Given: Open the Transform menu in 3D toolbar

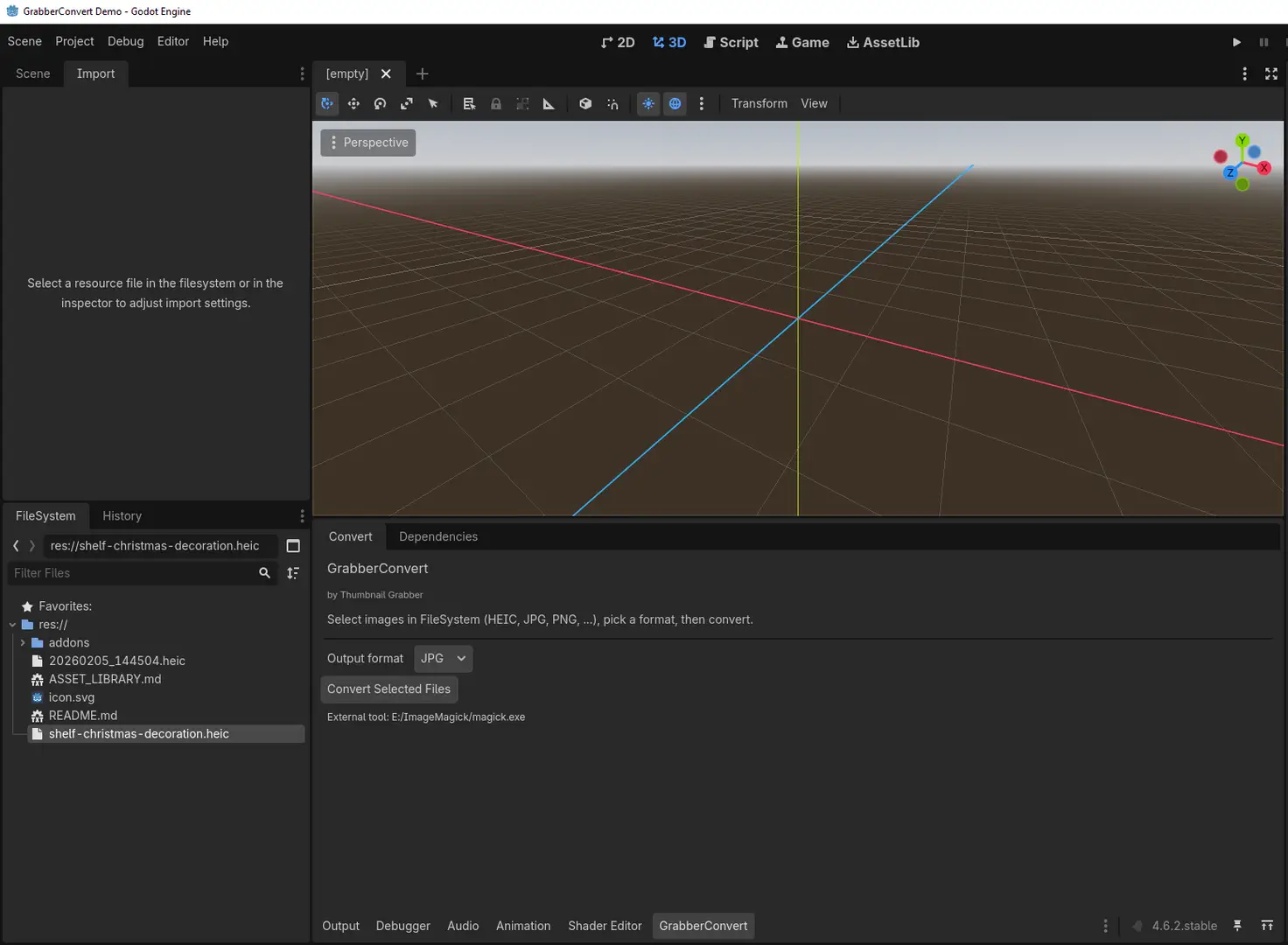Looking at the screenshot, I should pos(759,103).
